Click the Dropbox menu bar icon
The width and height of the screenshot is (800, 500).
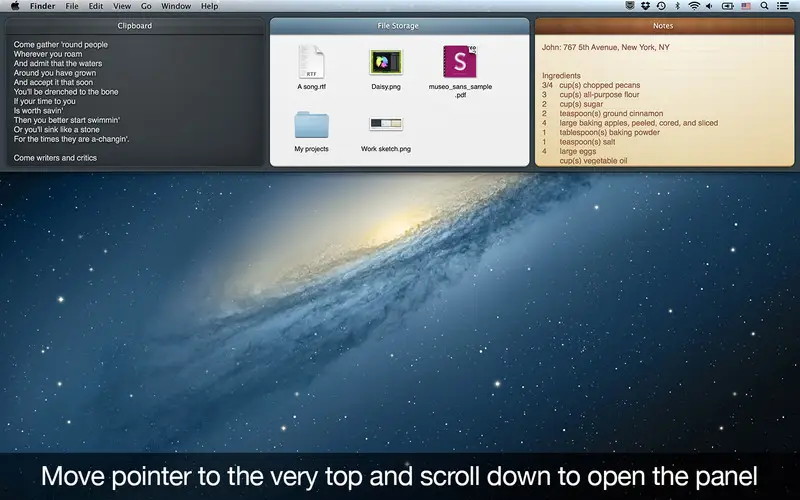click(x=645, y=6)
